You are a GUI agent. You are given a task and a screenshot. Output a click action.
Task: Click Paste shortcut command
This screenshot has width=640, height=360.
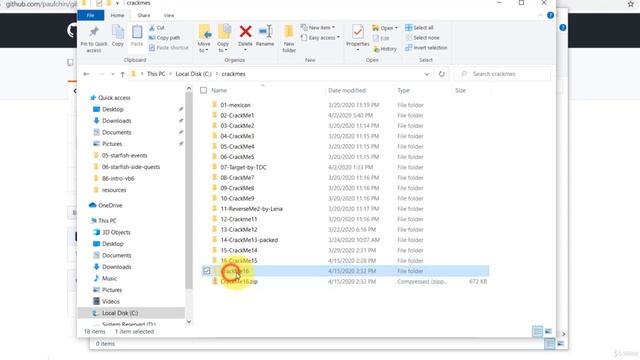tap(169, 48)
